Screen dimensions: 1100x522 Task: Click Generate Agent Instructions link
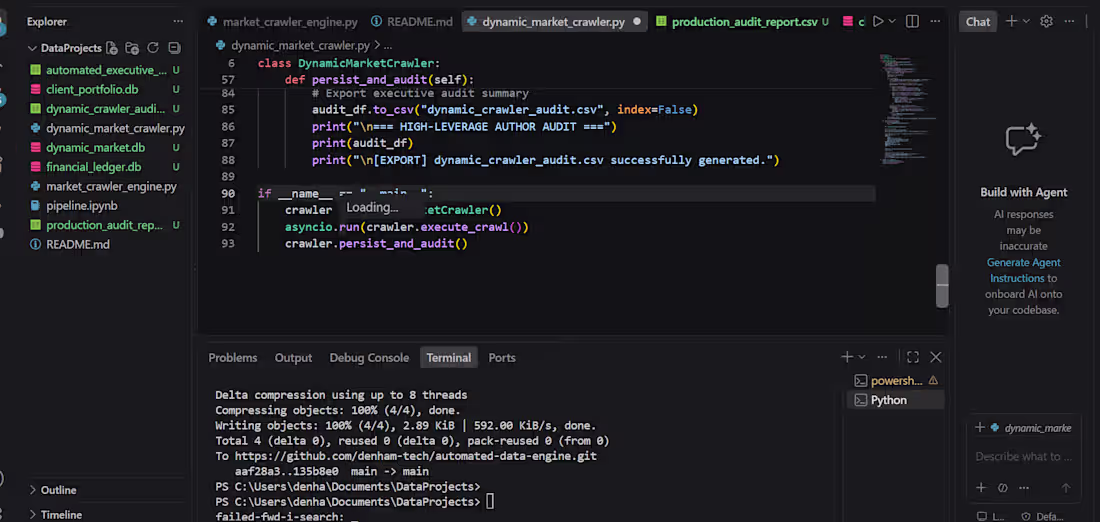pos(1024,270)
